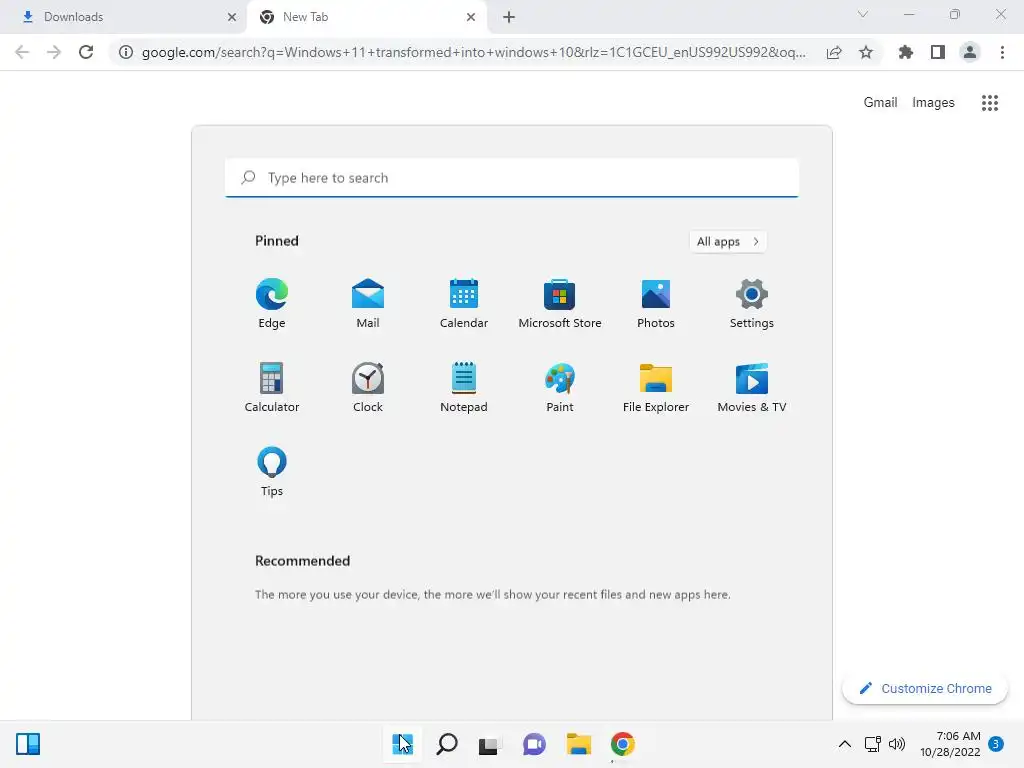Open the taskbar clock and date
Image resolution: width=1024 pixels, height=768 pixels.
(x=950, y=744)
